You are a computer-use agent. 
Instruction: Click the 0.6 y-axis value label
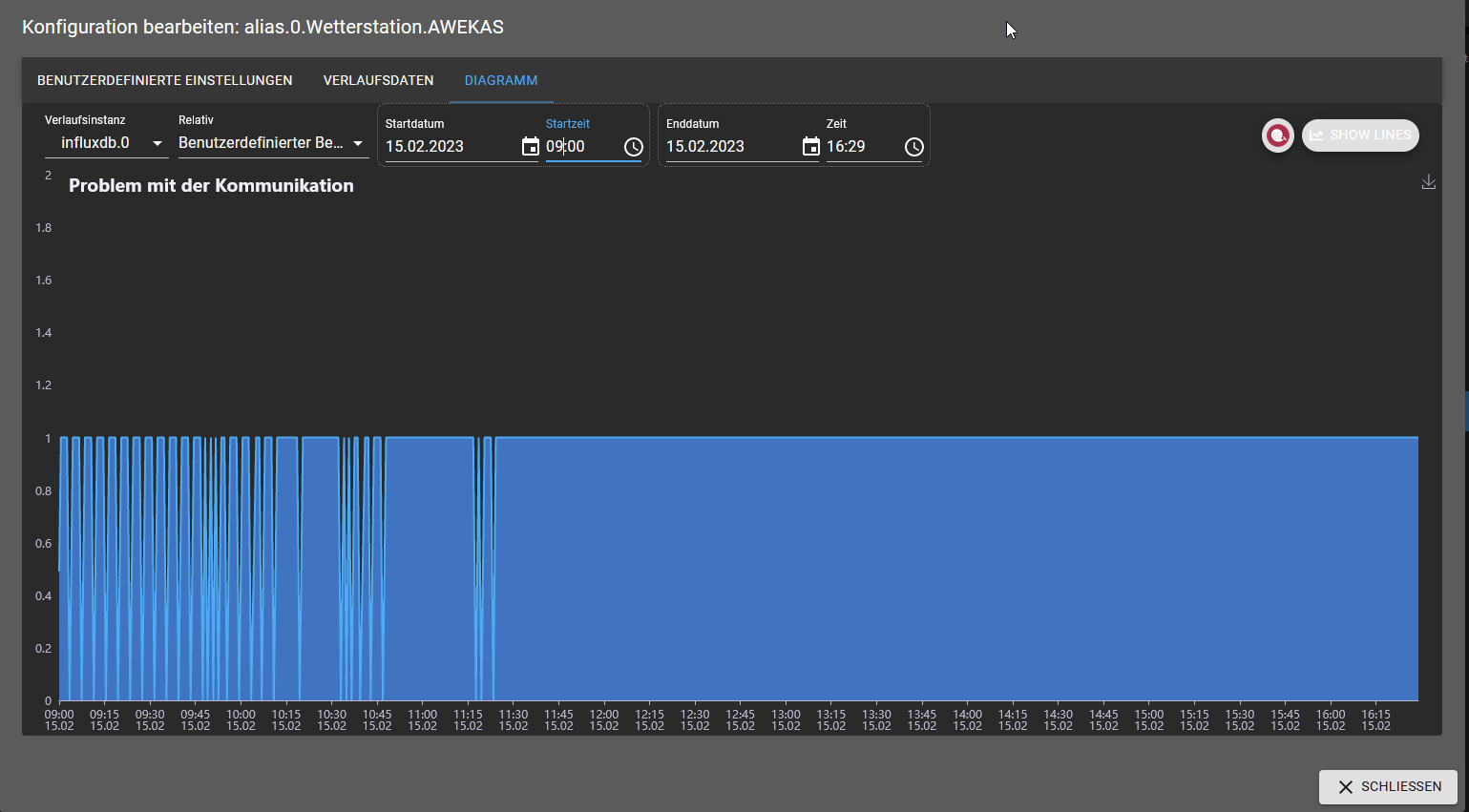(x=44, y=543)
